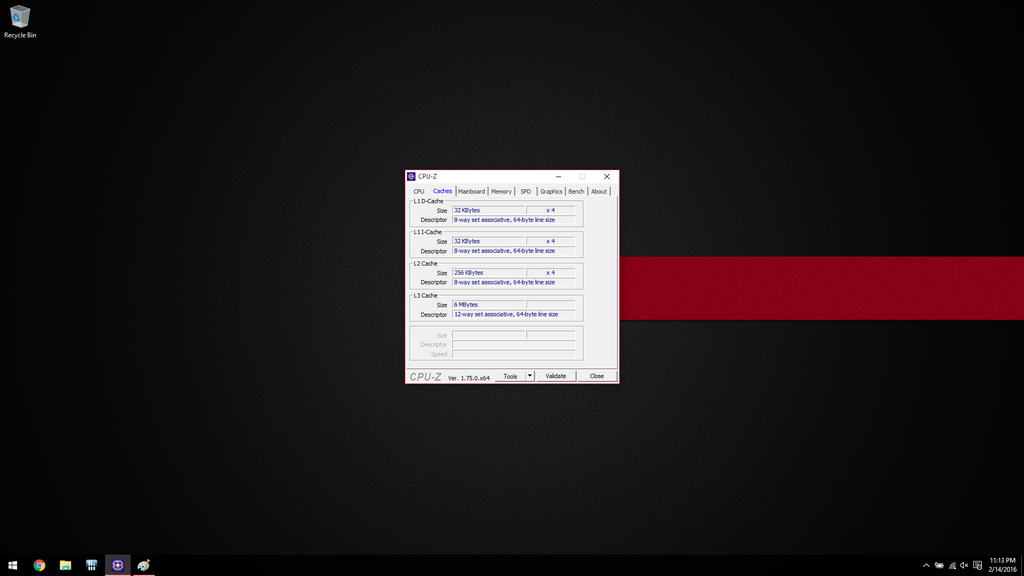Click the L1 D-Cache size 32 KBytes field
1024x576 pixels.
click(x=488, y=210)
